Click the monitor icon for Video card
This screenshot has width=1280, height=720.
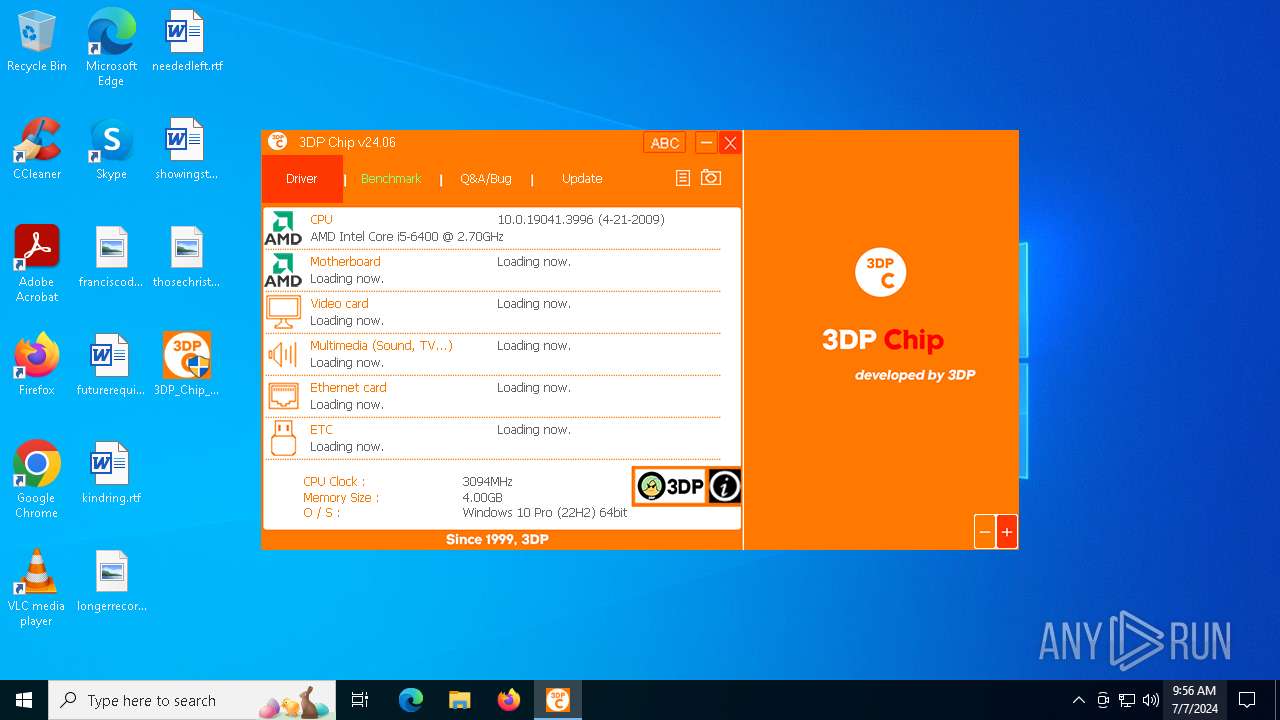[x=283, y=312]
